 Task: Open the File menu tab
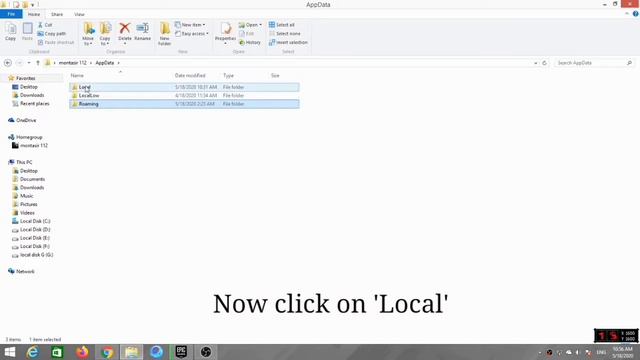coord(11,14)
